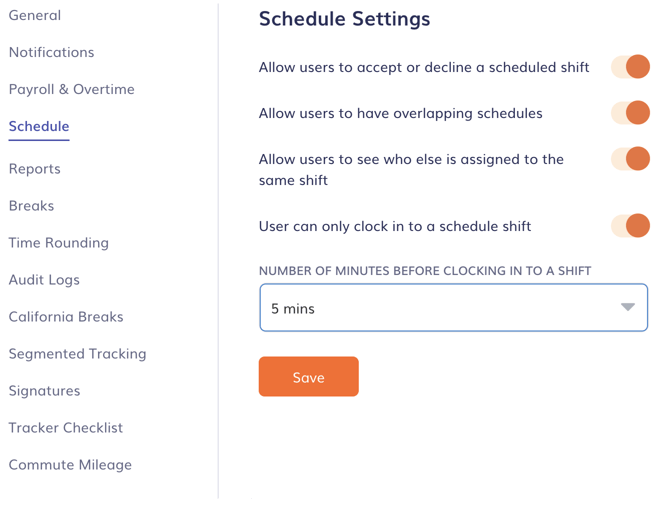The image size is (670, 505).
Task: Open Payroll & Overtime settings
Action: pos(71,89)
